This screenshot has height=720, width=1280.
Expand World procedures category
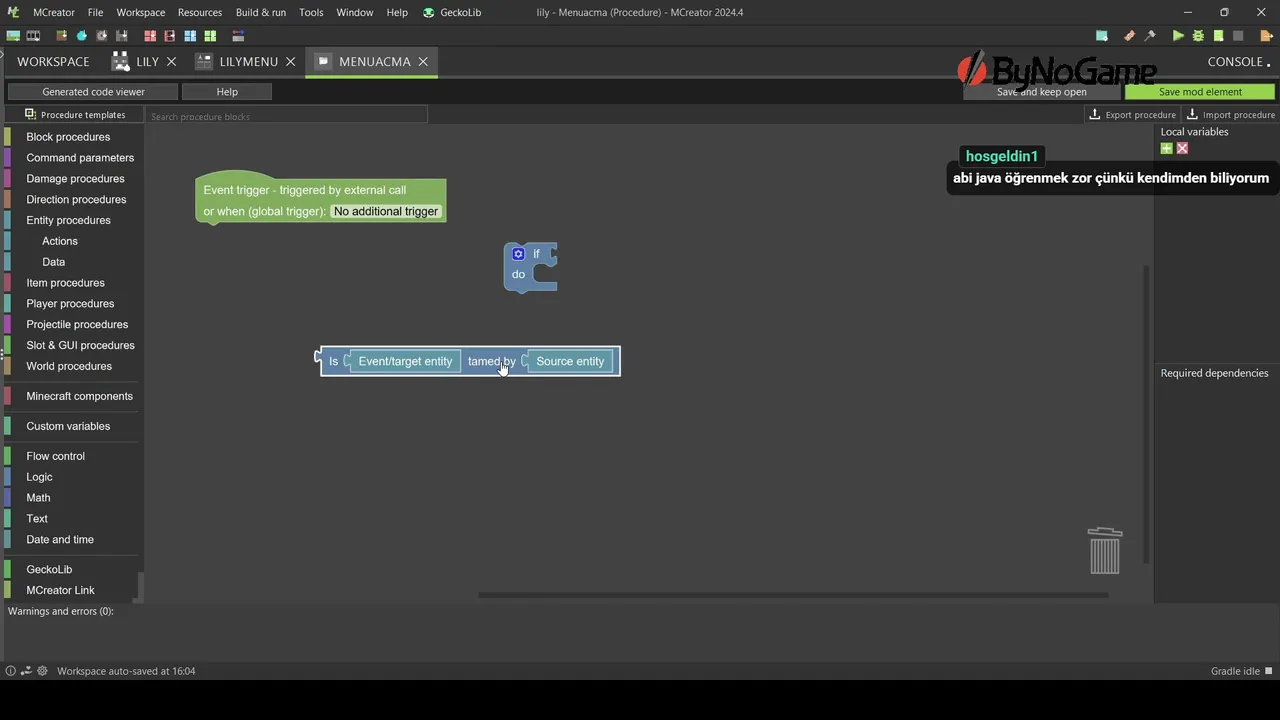click(69, 366)
